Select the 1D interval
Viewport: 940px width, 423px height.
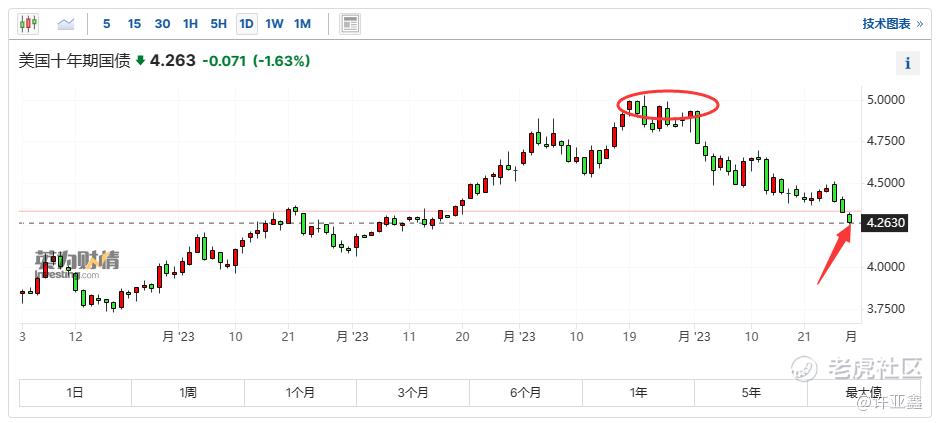pyautogui.click(x=246, y=23)
